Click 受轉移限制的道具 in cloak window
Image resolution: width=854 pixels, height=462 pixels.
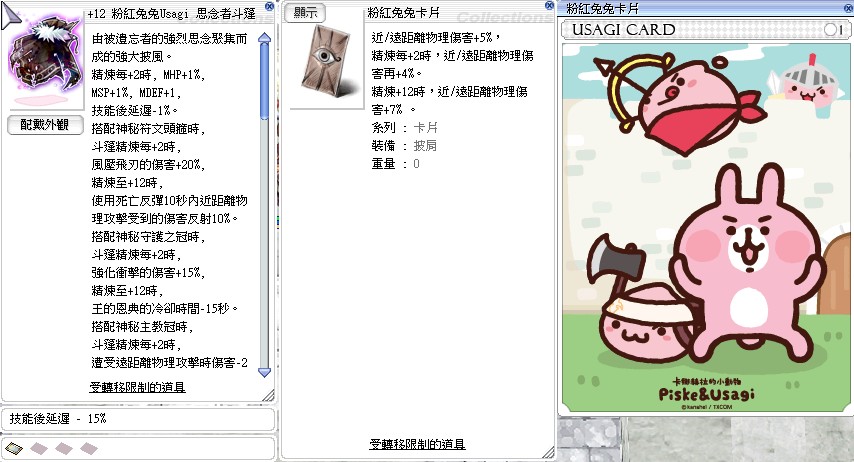tap(137, 387)
